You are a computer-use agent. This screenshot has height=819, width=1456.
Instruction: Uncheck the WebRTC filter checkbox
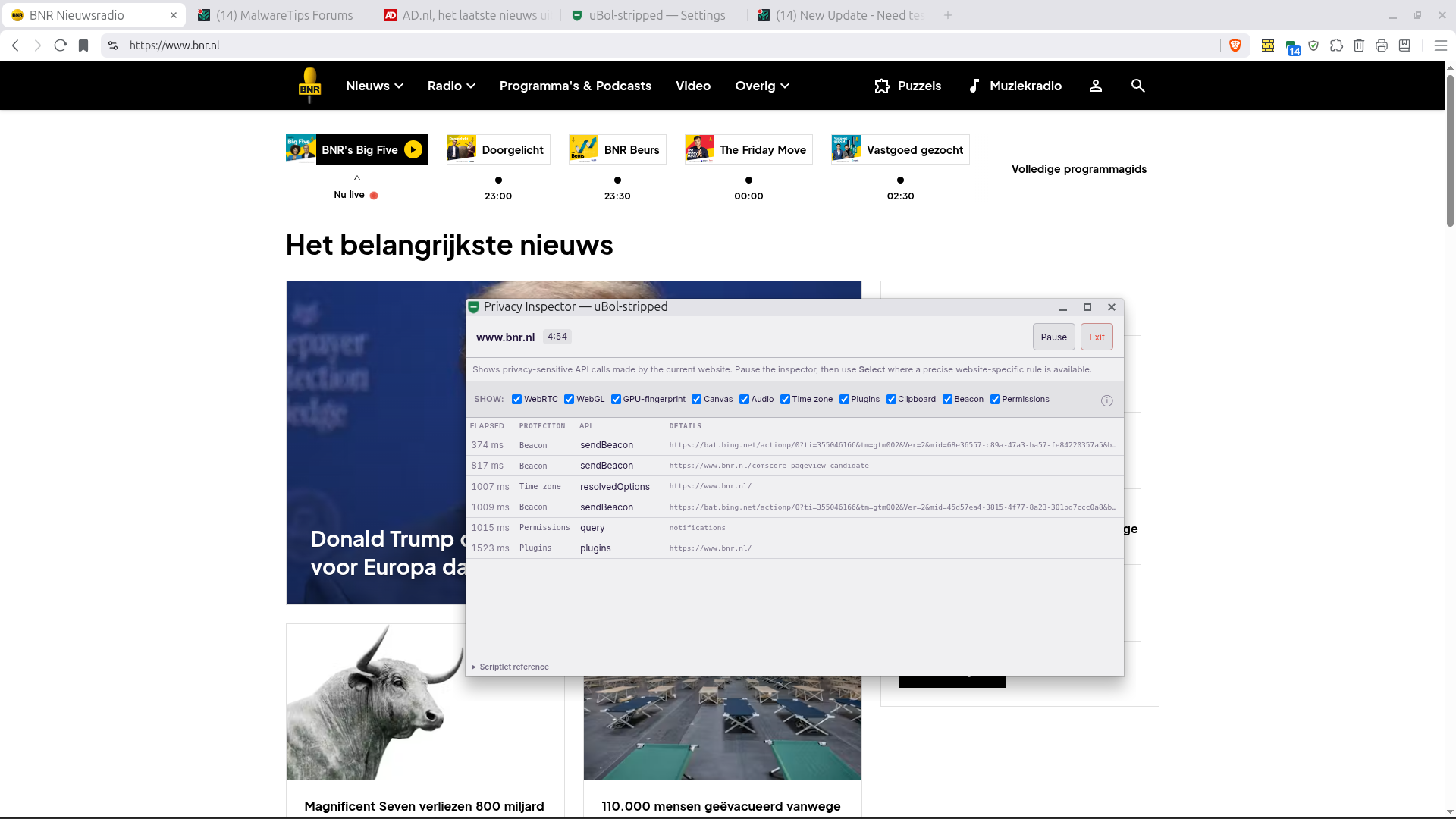pos(516,400)
